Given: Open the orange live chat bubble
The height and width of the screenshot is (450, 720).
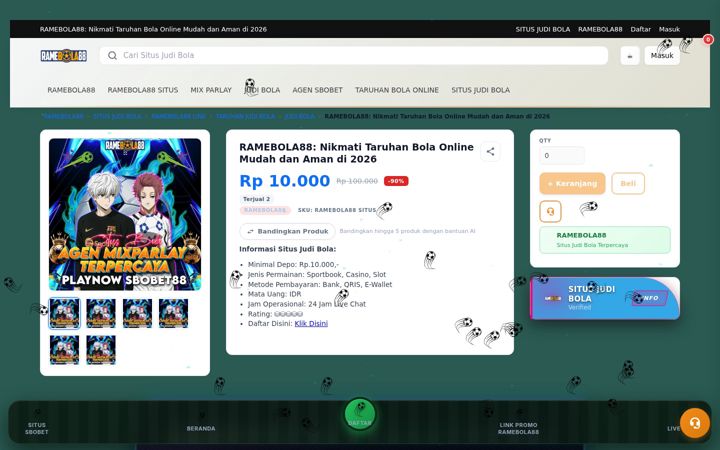Looking at the screenshot, I should [x=694, y=423].
